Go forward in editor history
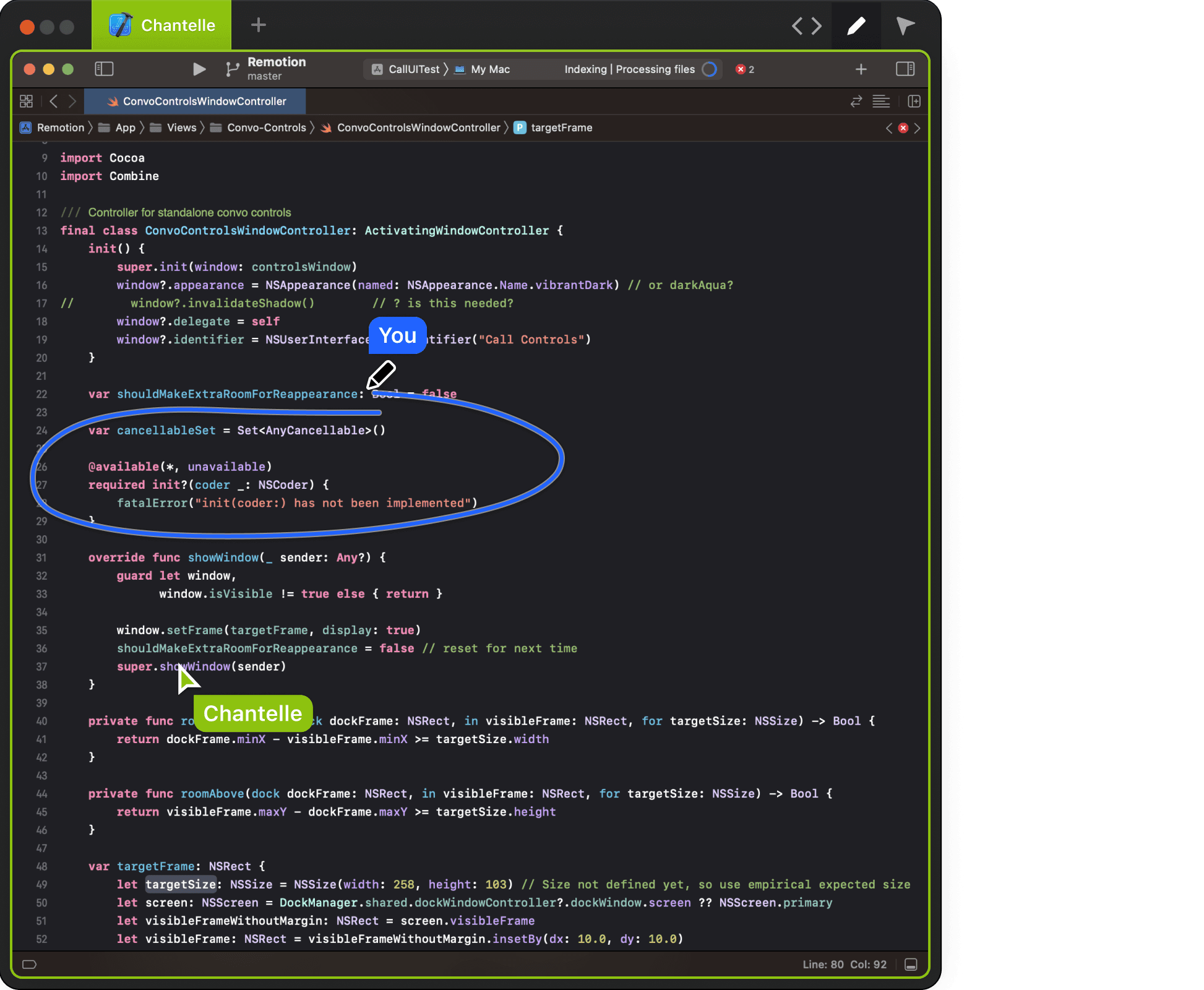 click(x=72, y=101)
